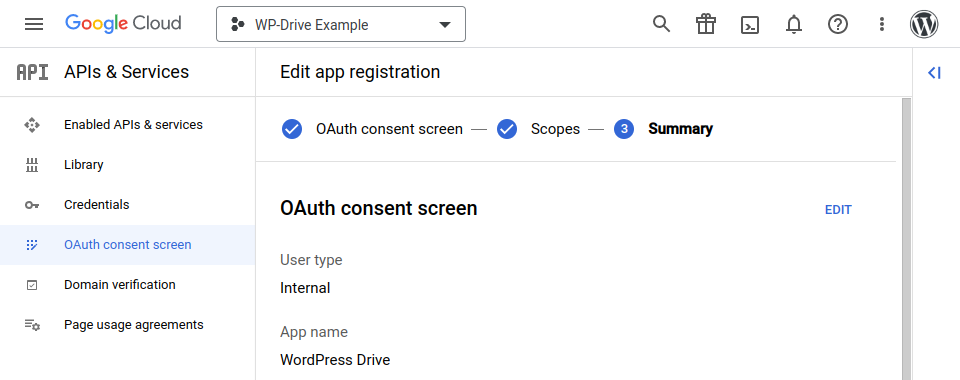Image resolution: width=960 pixels, height=380 pixels.
Task: Click the Google Cloud logo
Action: point(123,24)
